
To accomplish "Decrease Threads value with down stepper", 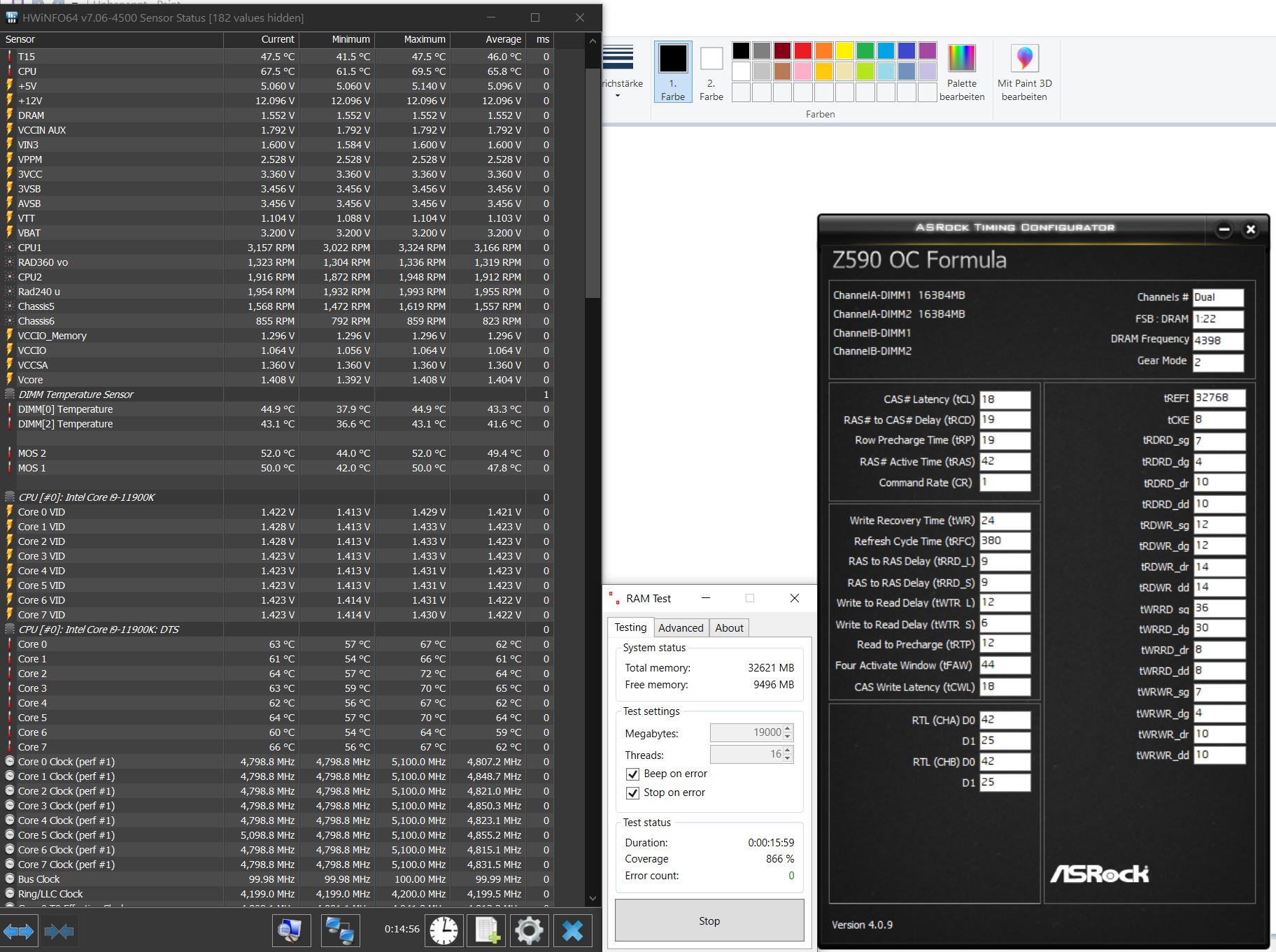I will [x=788, y=758].
